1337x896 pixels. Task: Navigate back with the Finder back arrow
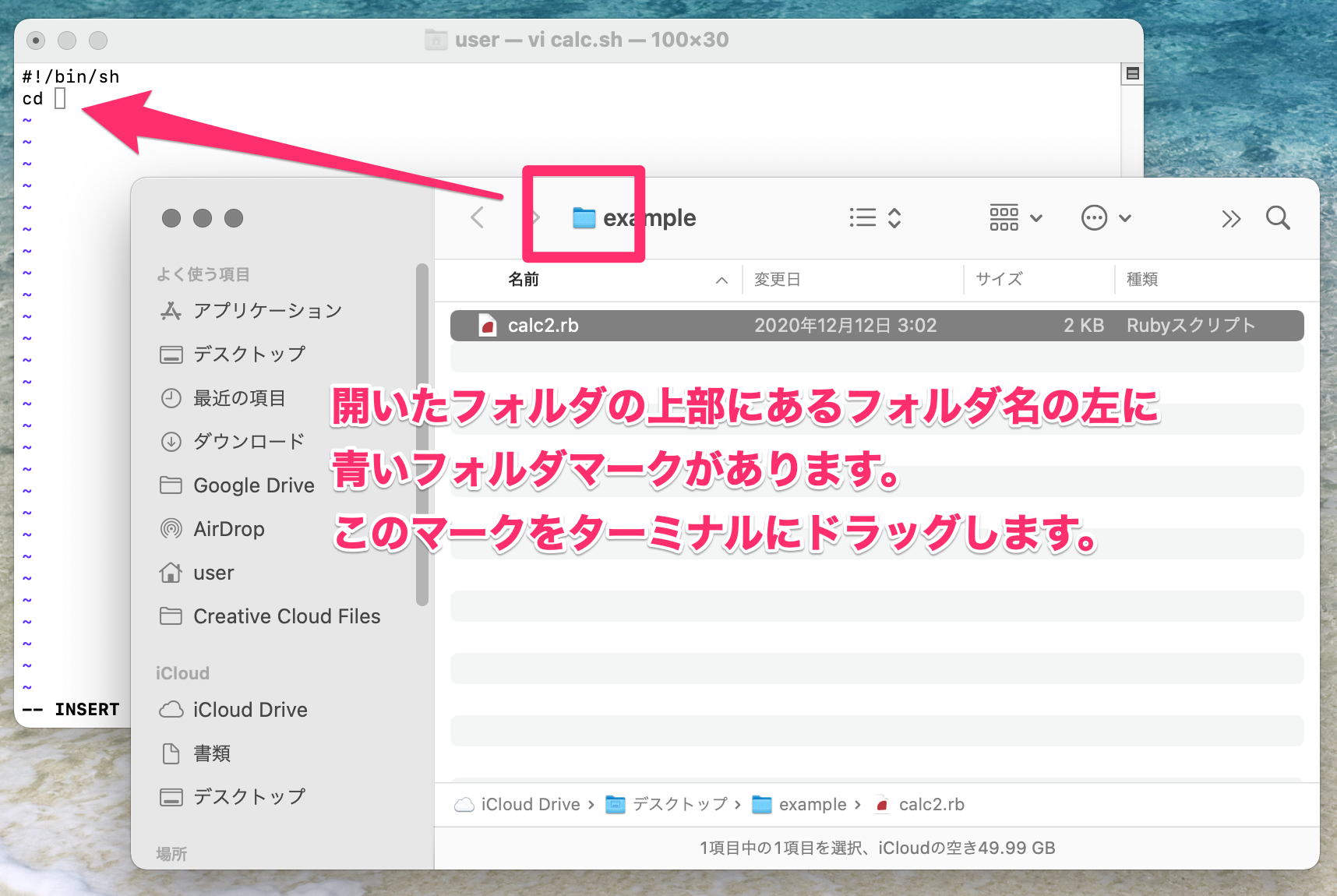477,218
